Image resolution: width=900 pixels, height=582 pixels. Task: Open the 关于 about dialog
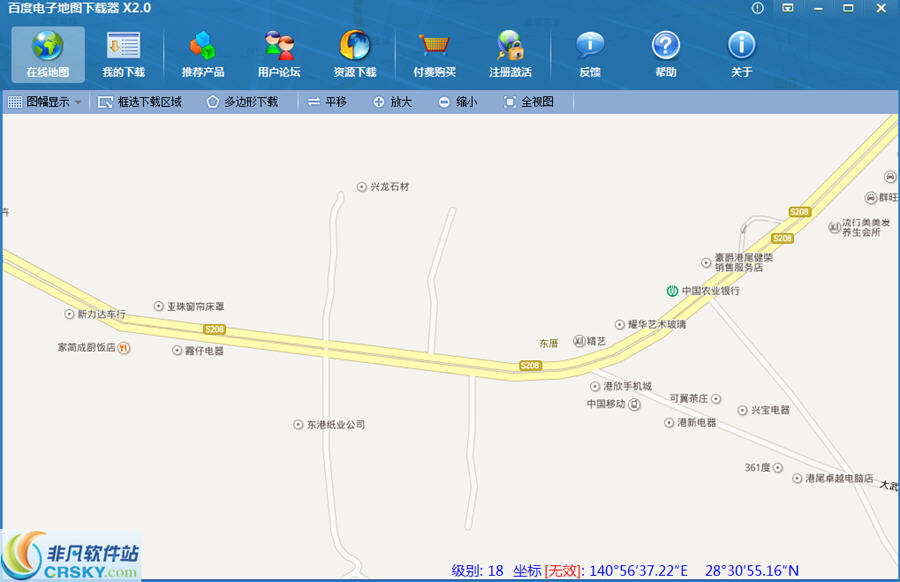742,55
